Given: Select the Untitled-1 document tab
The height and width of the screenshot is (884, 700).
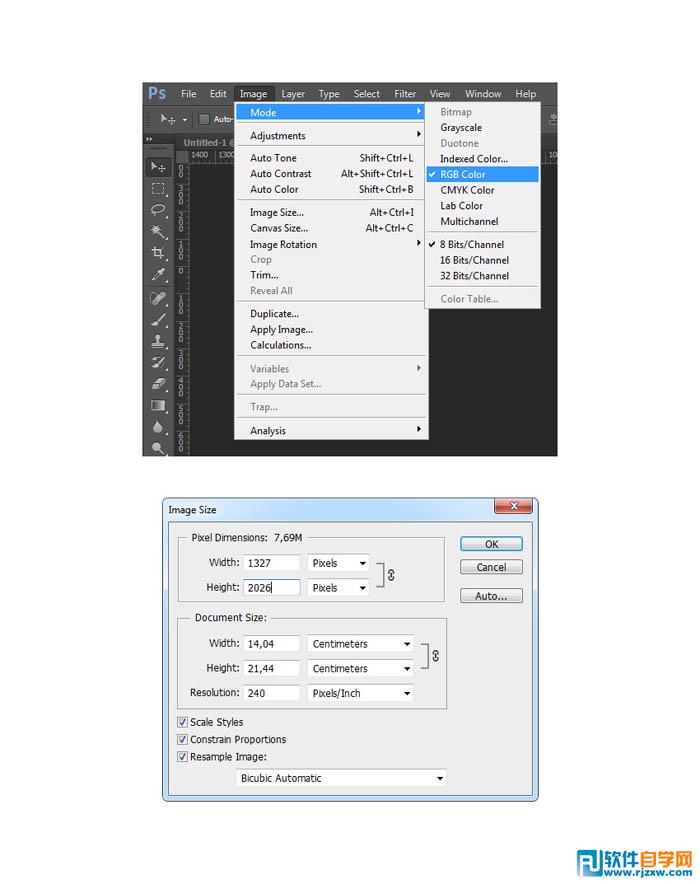Looking at the screenshot, I should pyautogui.click(x=206, y=143).
